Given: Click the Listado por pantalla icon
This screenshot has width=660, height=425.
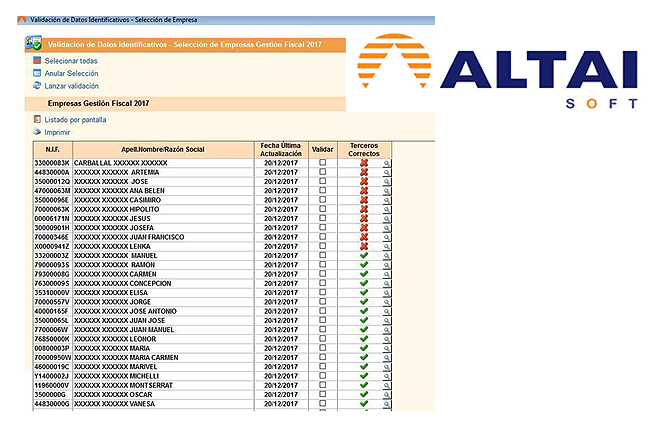Looking at the screenshot, I should pyautogui.click(x=37, y=120).
